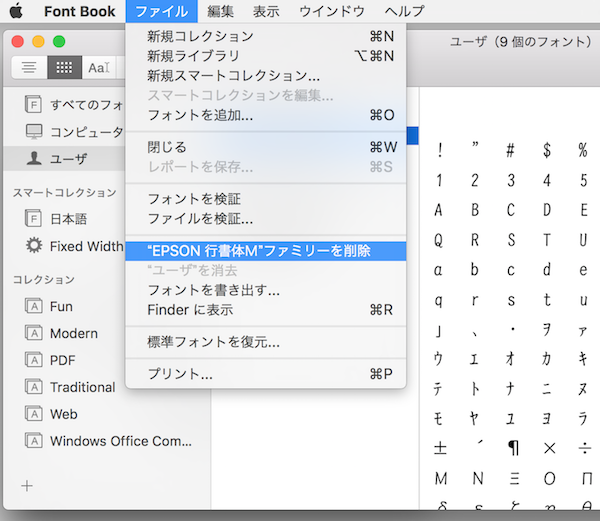Click the Fixed Width gear icon
The image size is (600, 521).
[34, 245]
